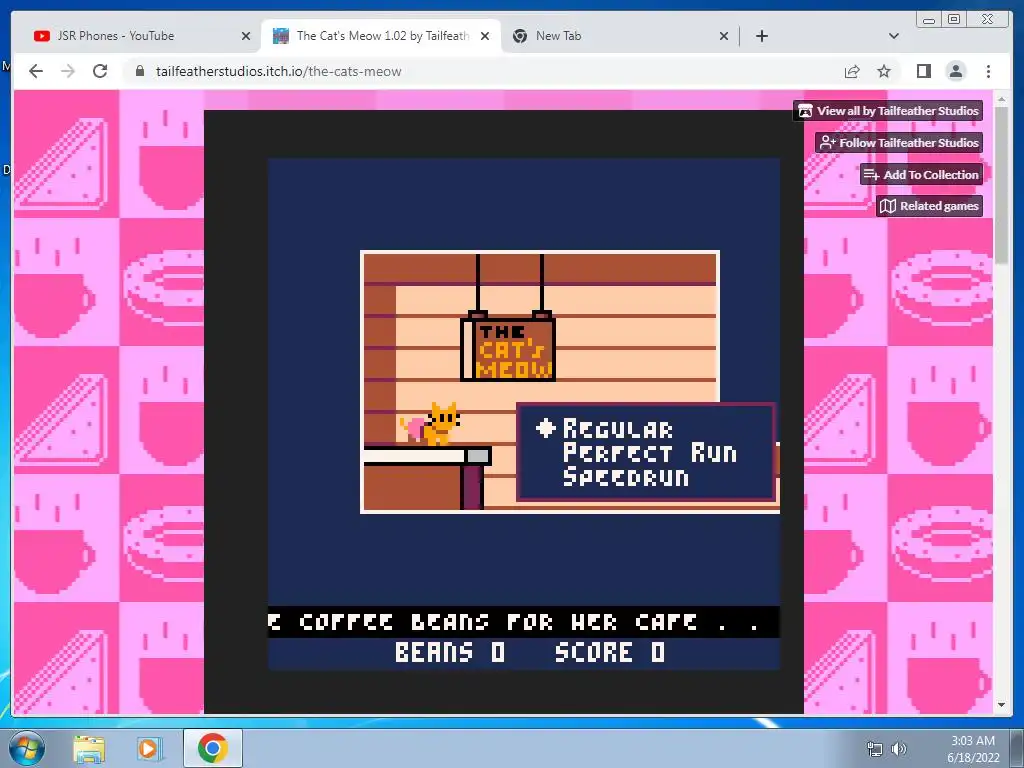This screenshot has height=768, width=1024.
Task: Click Follow Tailfeather Studios button
Action: 899,142
